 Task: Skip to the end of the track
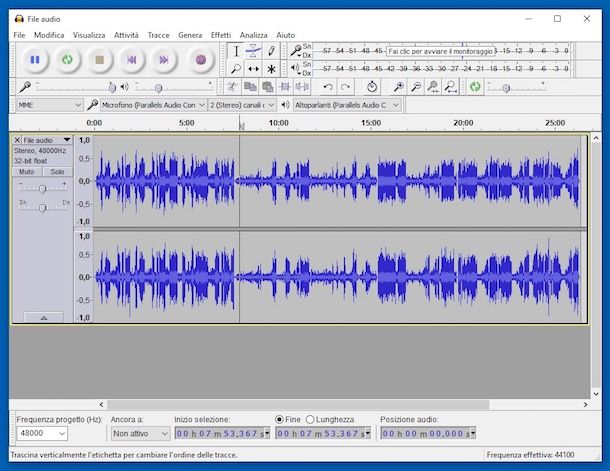[164, 60]
